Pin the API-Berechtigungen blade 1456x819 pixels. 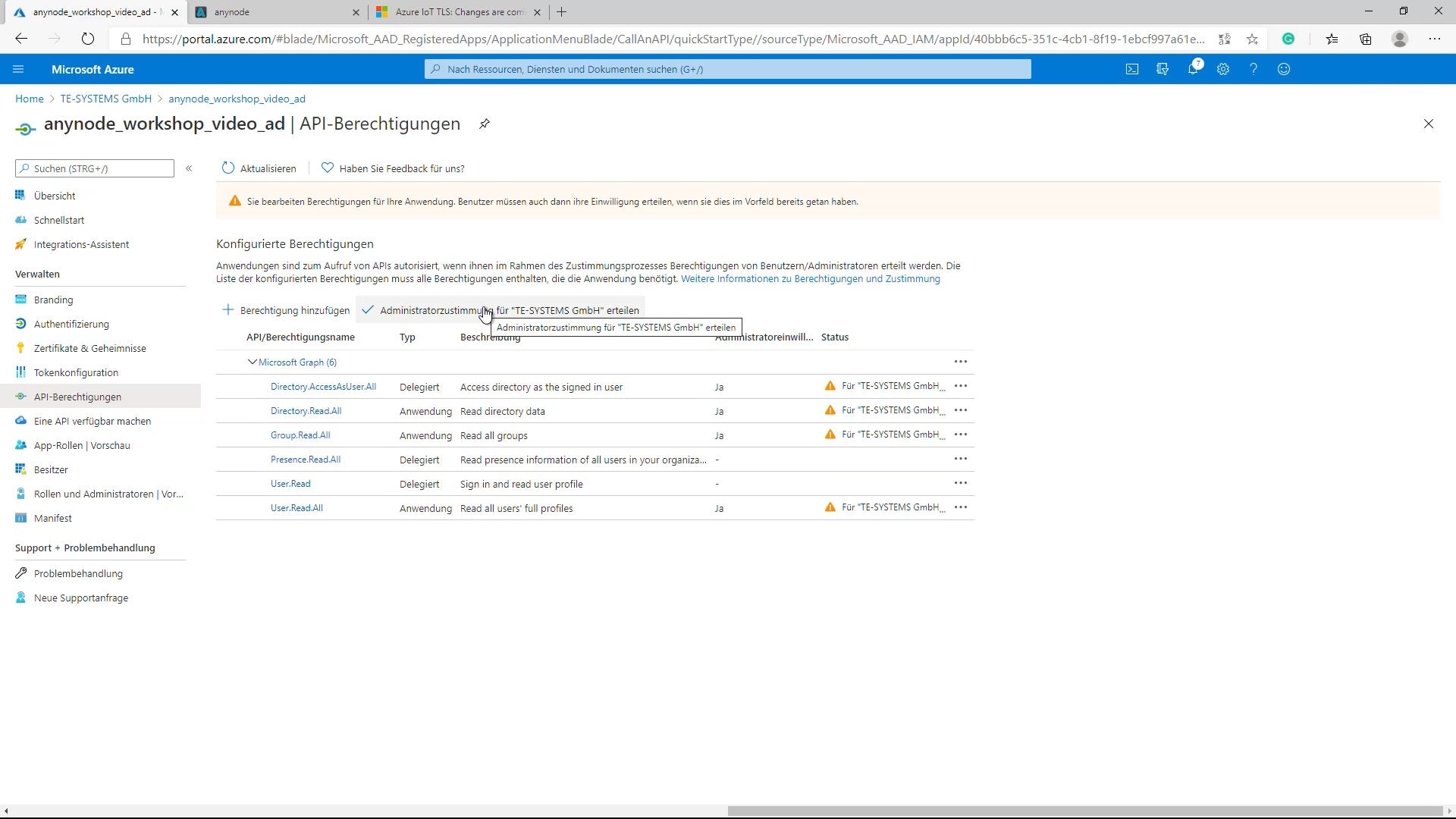coord(485,124)
